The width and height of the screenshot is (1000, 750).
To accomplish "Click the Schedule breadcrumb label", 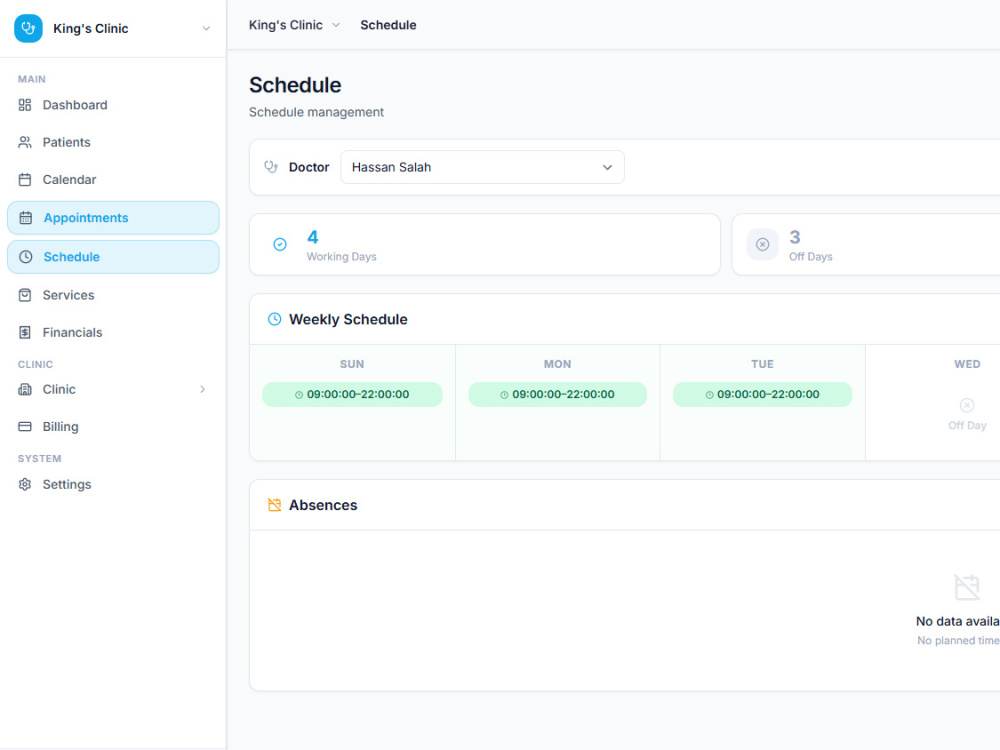I will pos(388,25).
